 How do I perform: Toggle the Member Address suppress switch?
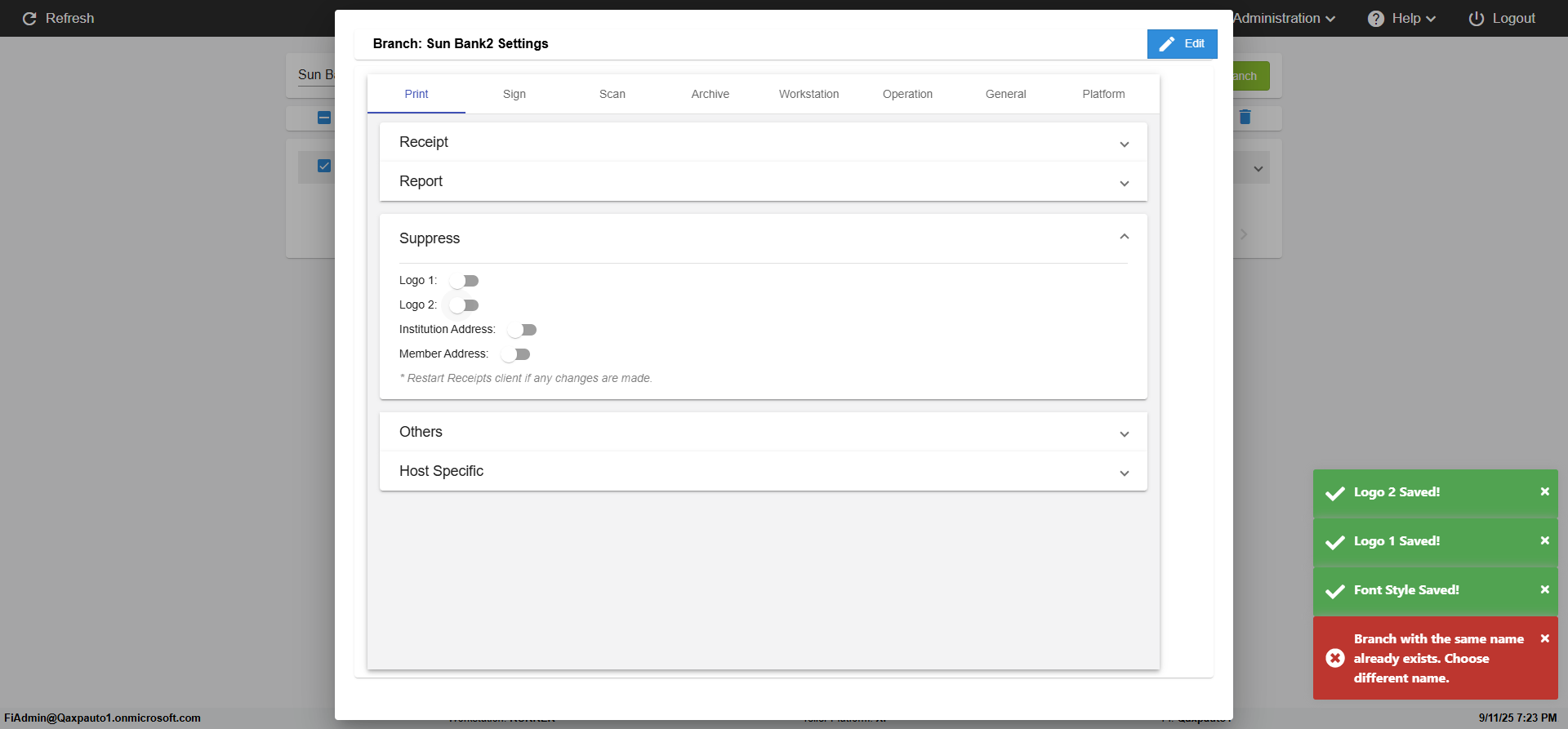(515, 354)
